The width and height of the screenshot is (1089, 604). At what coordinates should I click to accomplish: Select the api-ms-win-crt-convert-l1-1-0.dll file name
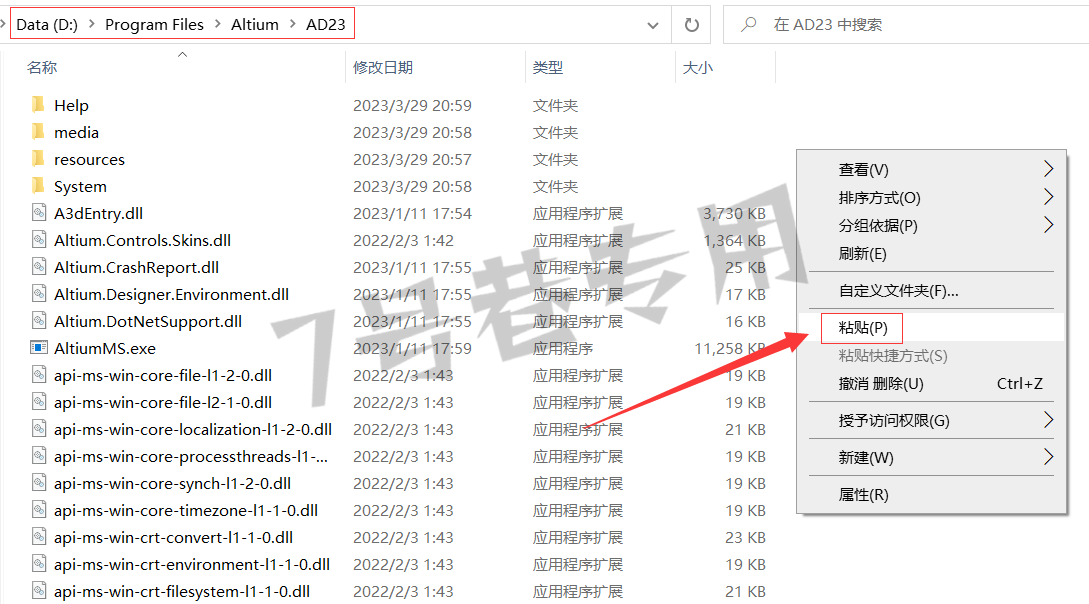point(174,538)
